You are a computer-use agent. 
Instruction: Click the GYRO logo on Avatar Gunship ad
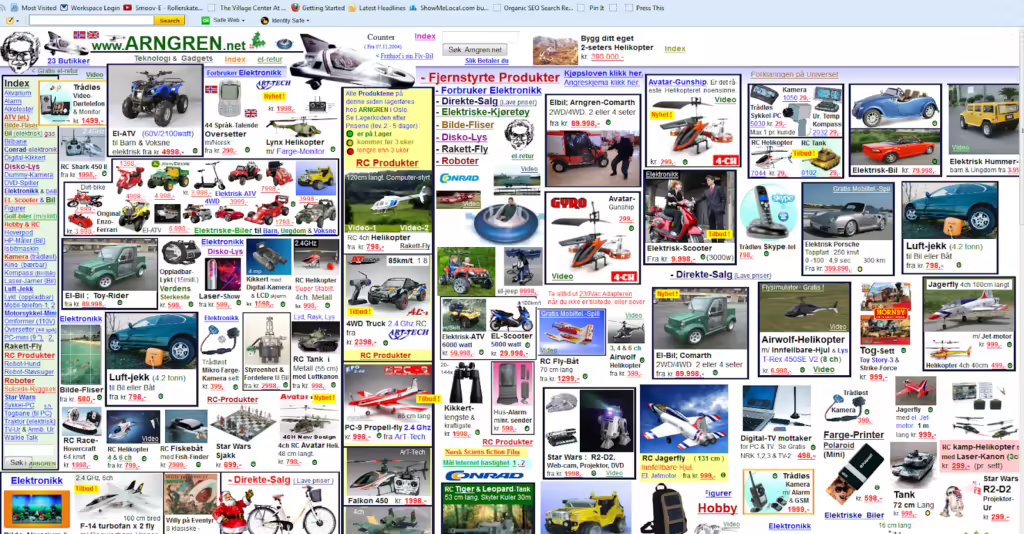[569, 203]
